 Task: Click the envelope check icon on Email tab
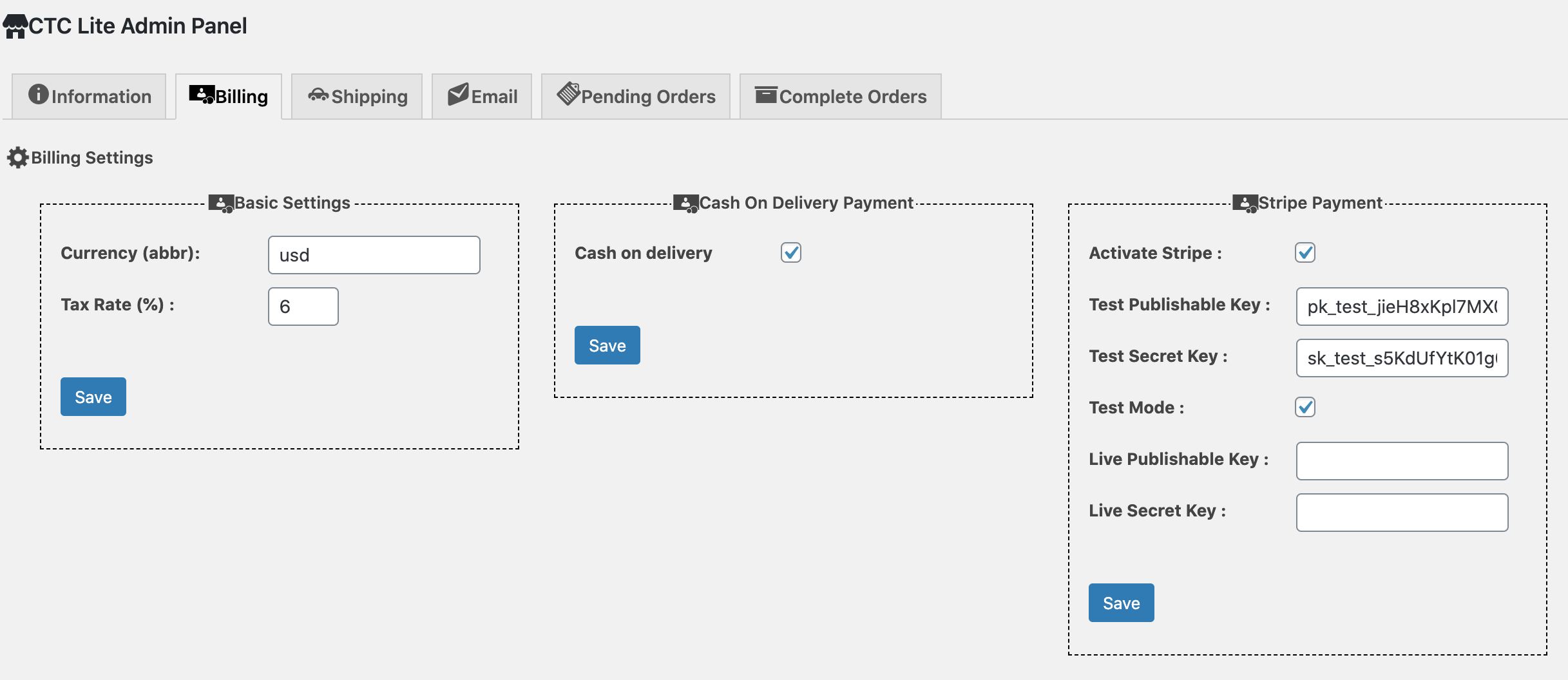click(458, 94)
